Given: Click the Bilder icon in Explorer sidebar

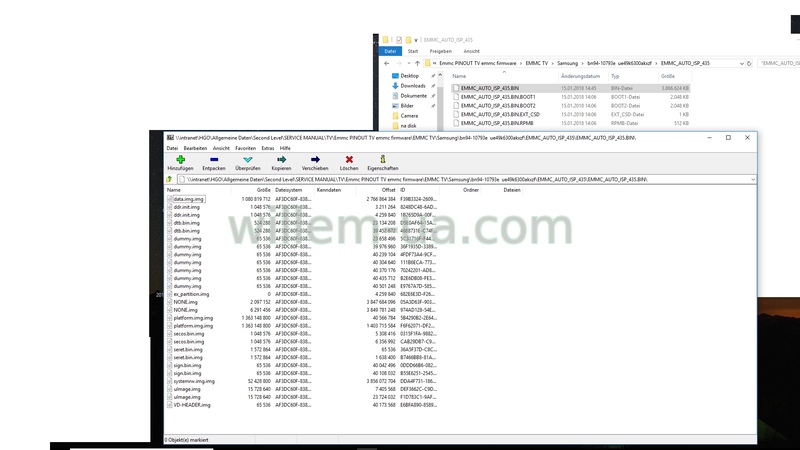Looking at the screenshot, I should (x=395, y=106).
